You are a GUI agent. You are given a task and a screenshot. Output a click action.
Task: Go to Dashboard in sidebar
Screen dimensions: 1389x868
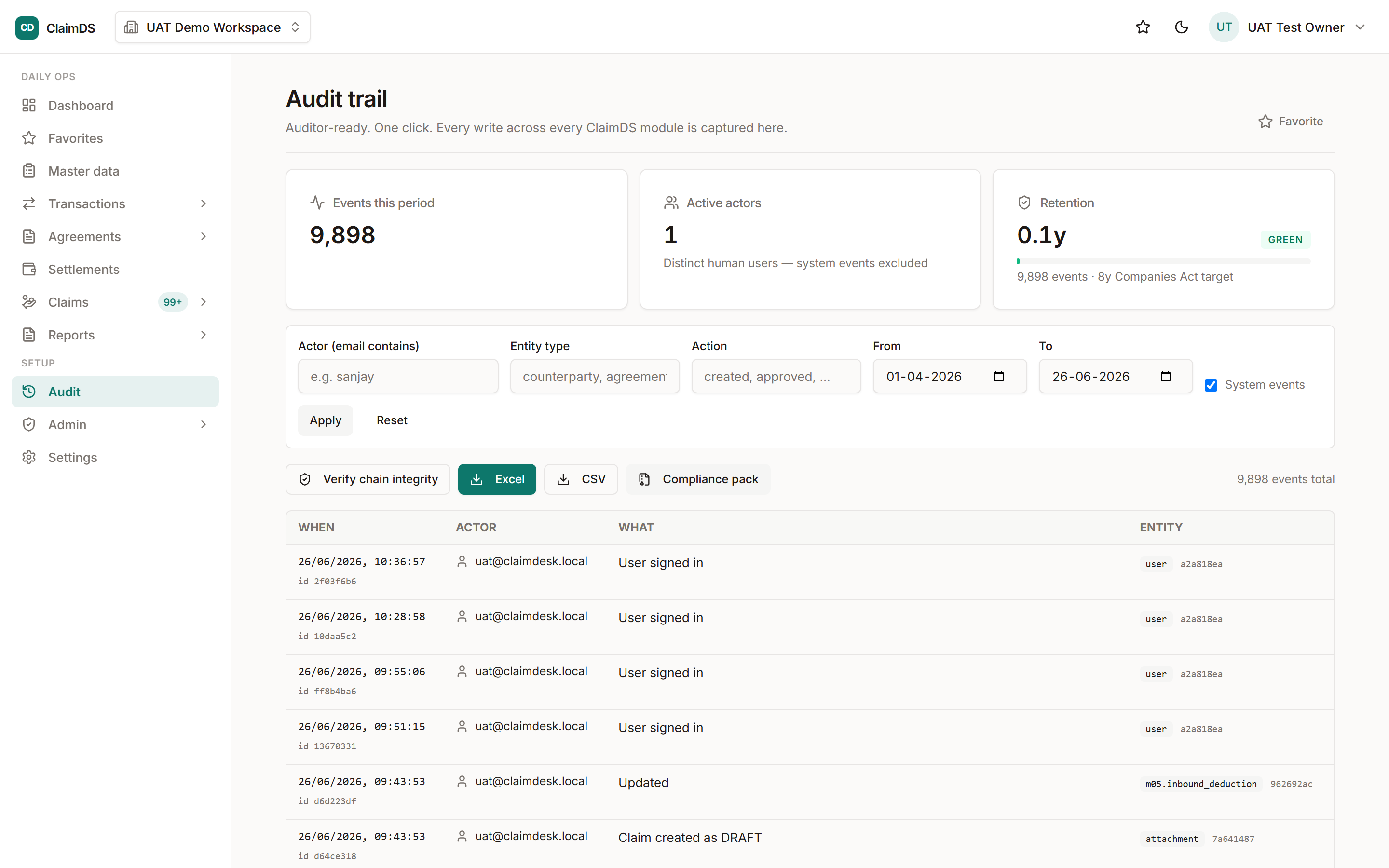tap(115, 105)
